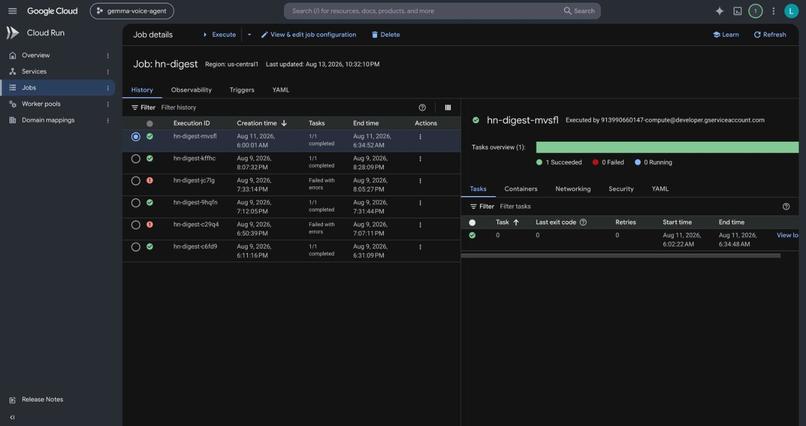
Task: Pin the Overview sidebar item
Action: tap(108, 55)
